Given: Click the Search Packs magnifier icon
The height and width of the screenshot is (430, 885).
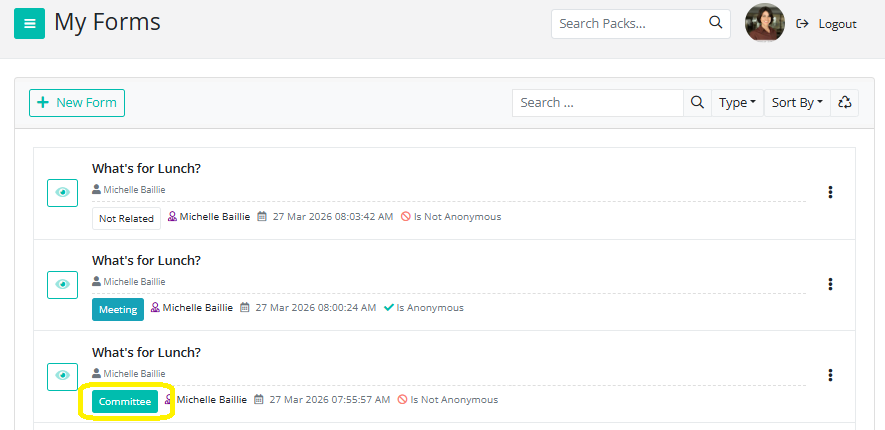Looking at the screenshot, I should (x=715, y=23).
